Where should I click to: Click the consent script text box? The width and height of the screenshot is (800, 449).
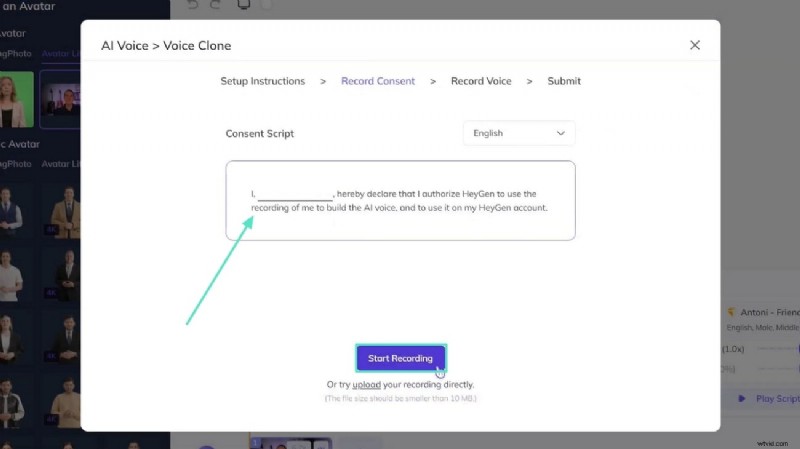point(401,201)
